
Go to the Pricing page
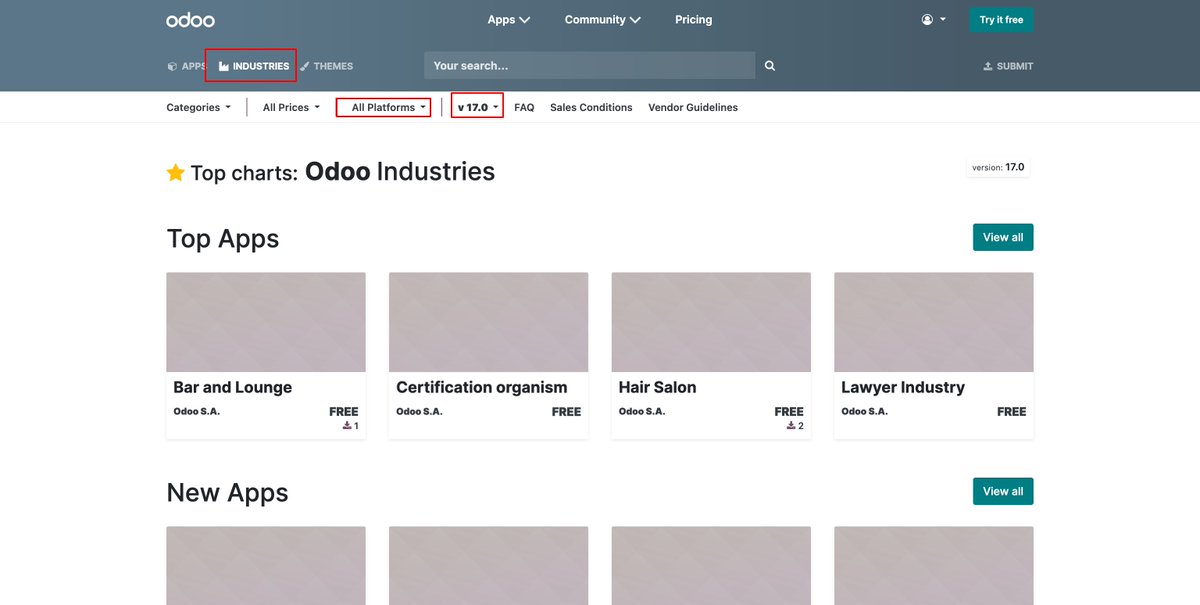point(694,20)
